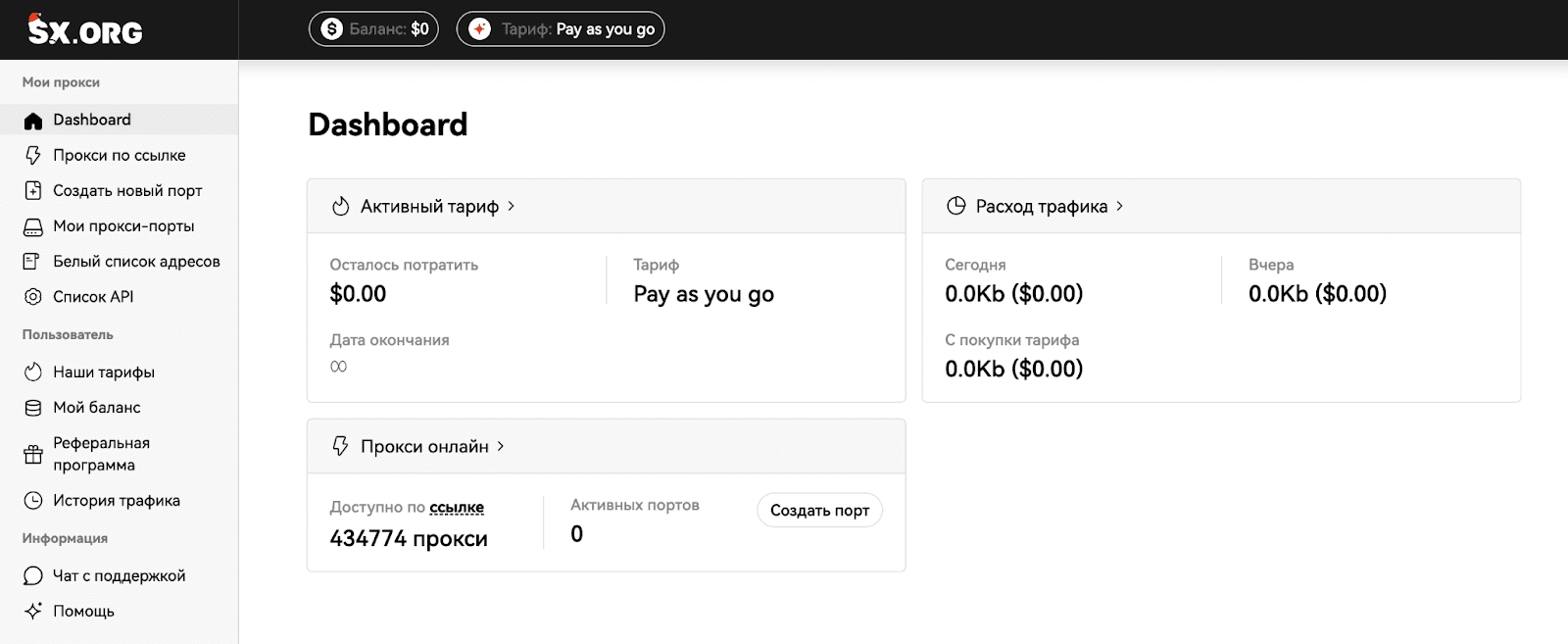
Task: Click the Баланс: $0 pill button
Action: click(373, 29)
